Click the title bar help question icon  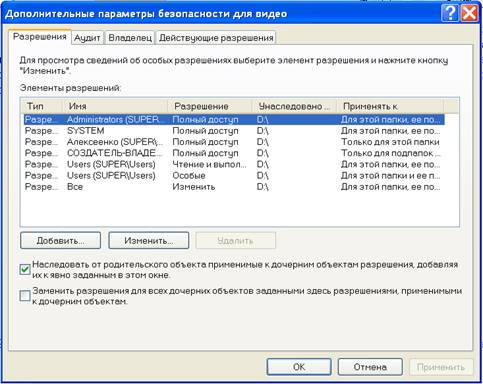pyautogui.click(x=450, y=13)
